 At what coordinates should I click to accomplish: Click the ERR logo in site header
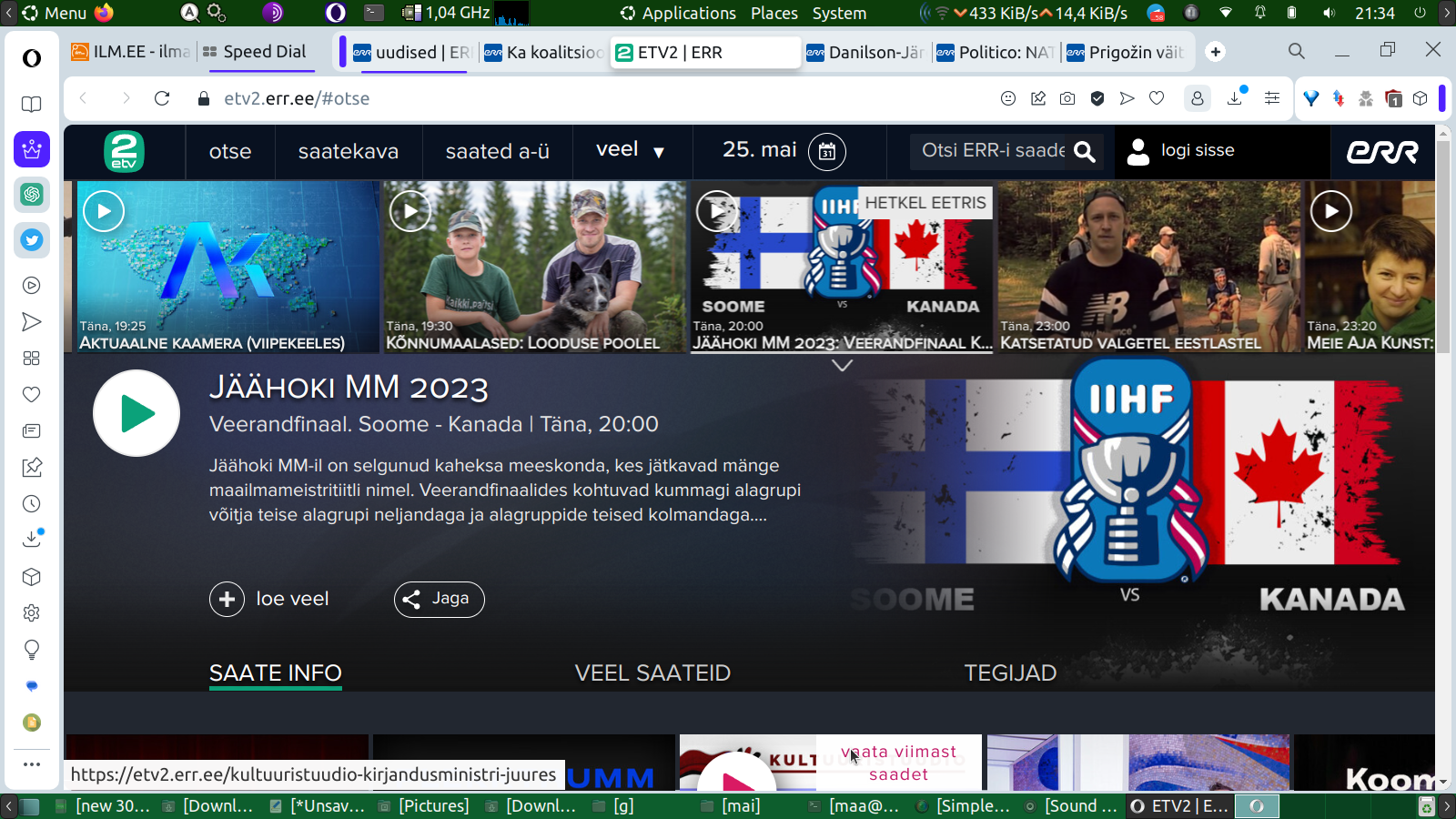point(1382,152)
